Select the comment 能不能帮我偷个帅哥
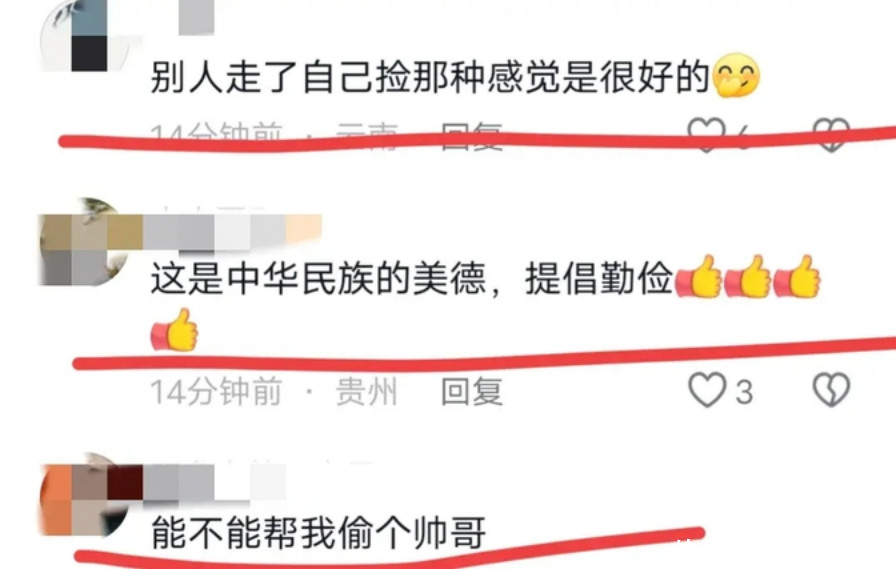The image size is (896, 570). click(318, 532)
